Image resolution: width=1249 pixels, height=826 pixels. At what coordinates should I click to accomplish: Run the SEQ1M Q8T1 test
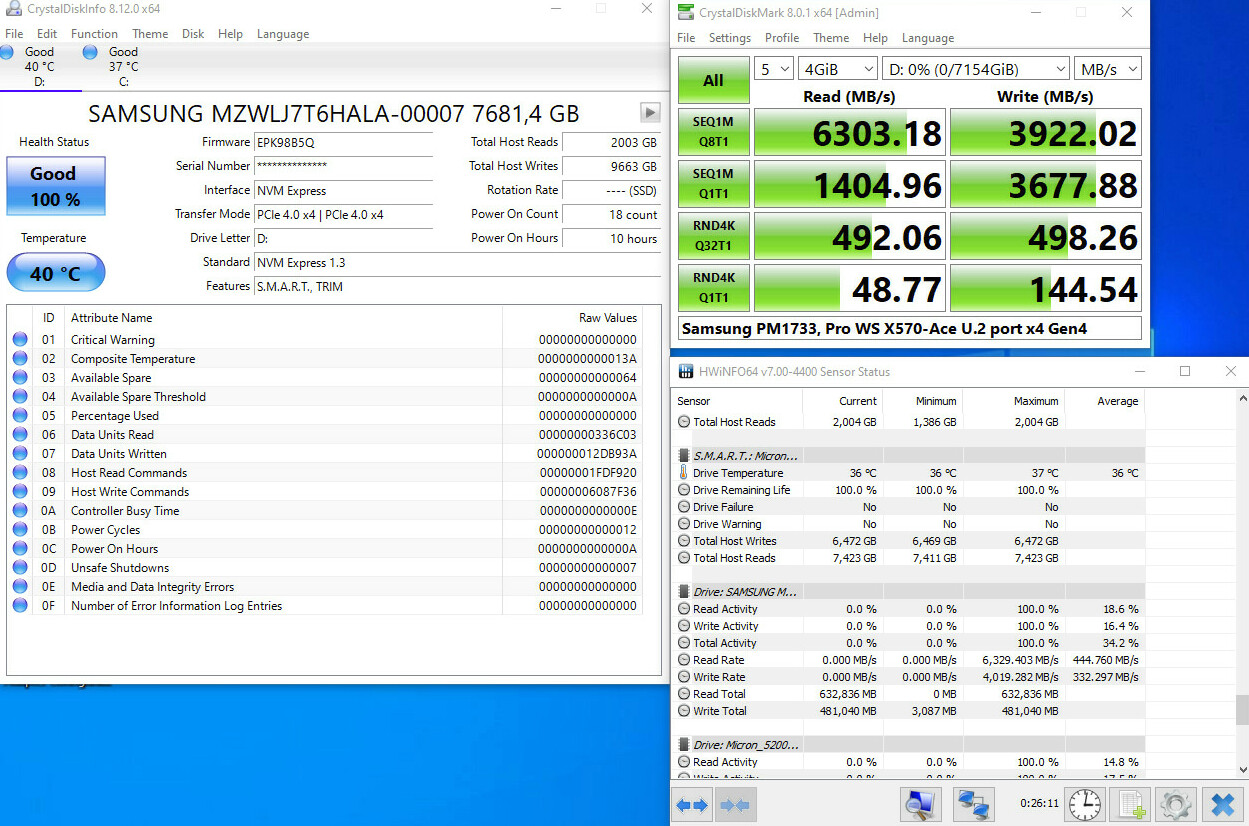[713, 133]
